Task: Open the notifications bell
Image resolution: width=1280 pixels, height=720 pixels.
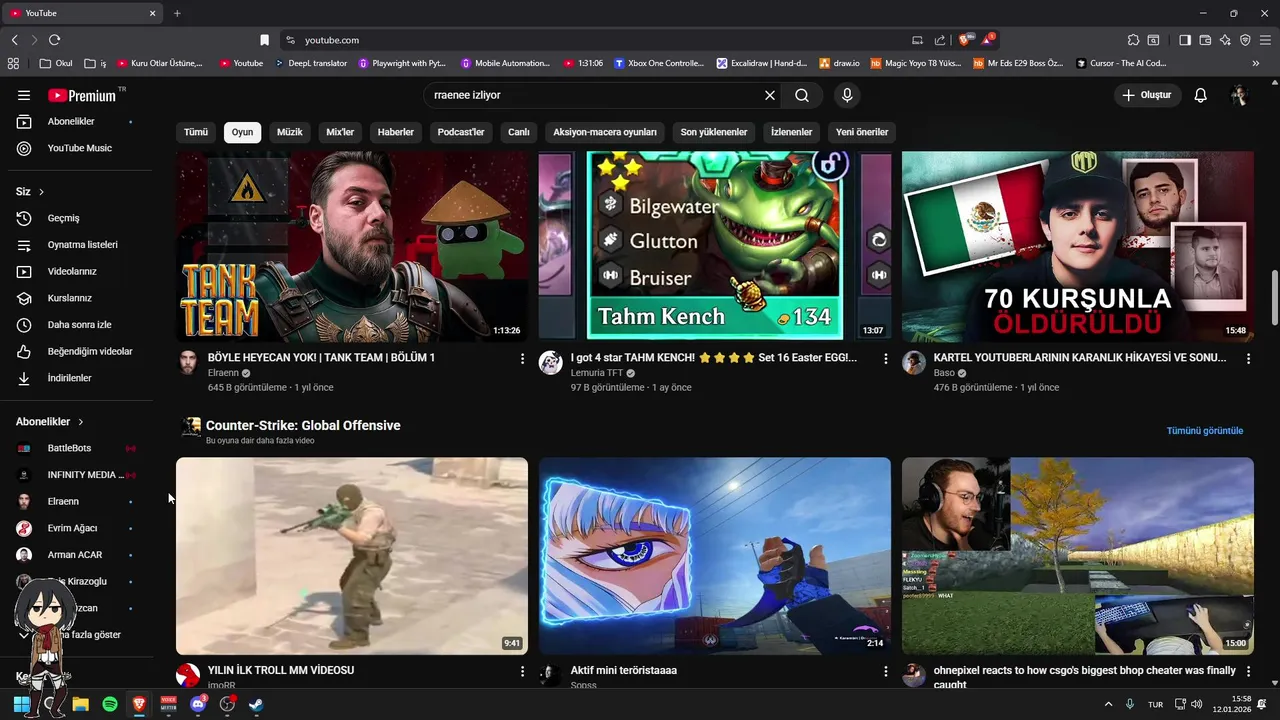Action: [x=1201, y=95]
